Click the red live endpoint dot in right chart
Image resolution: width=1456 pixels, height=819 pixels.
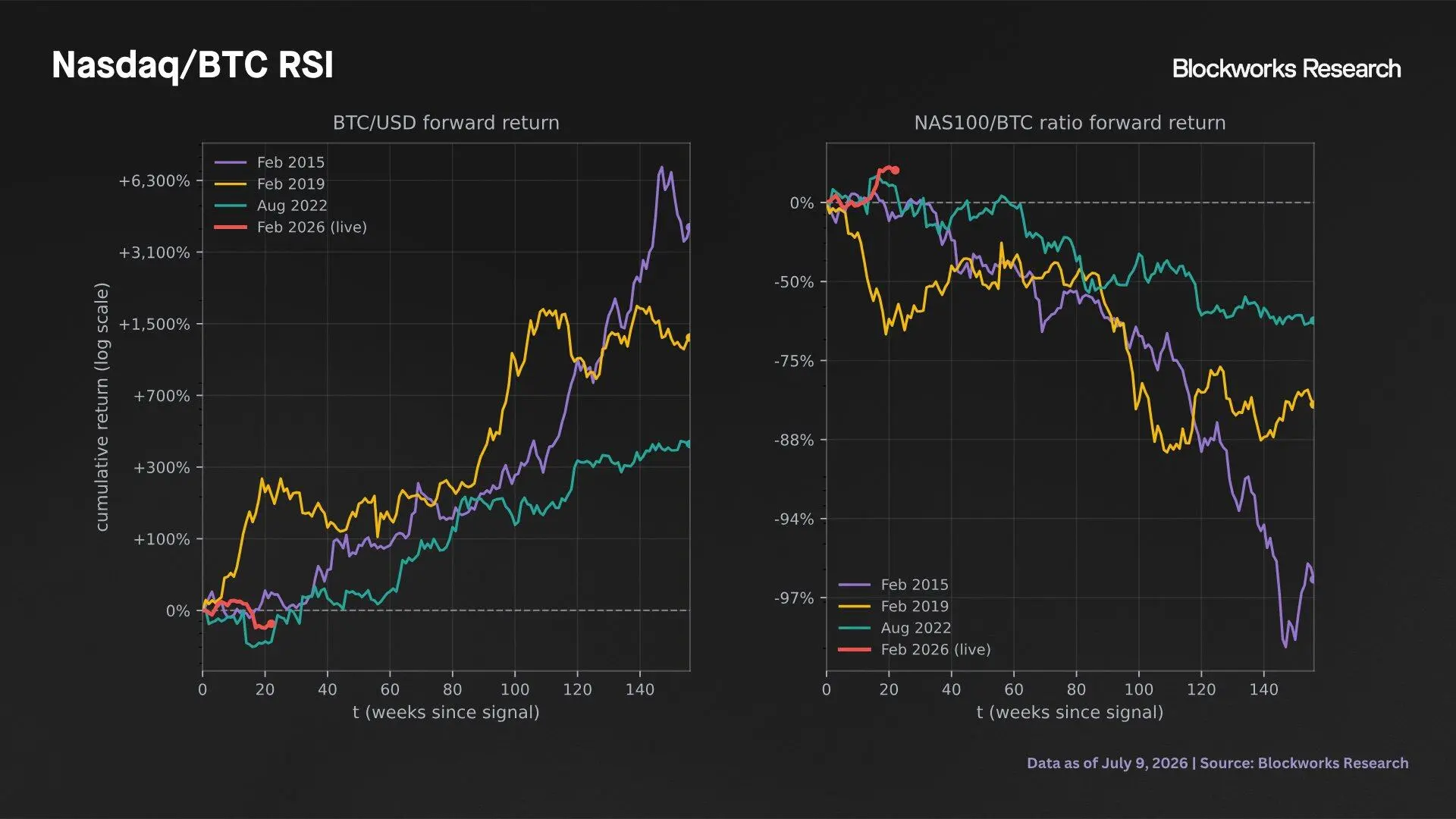coord(896,171)
